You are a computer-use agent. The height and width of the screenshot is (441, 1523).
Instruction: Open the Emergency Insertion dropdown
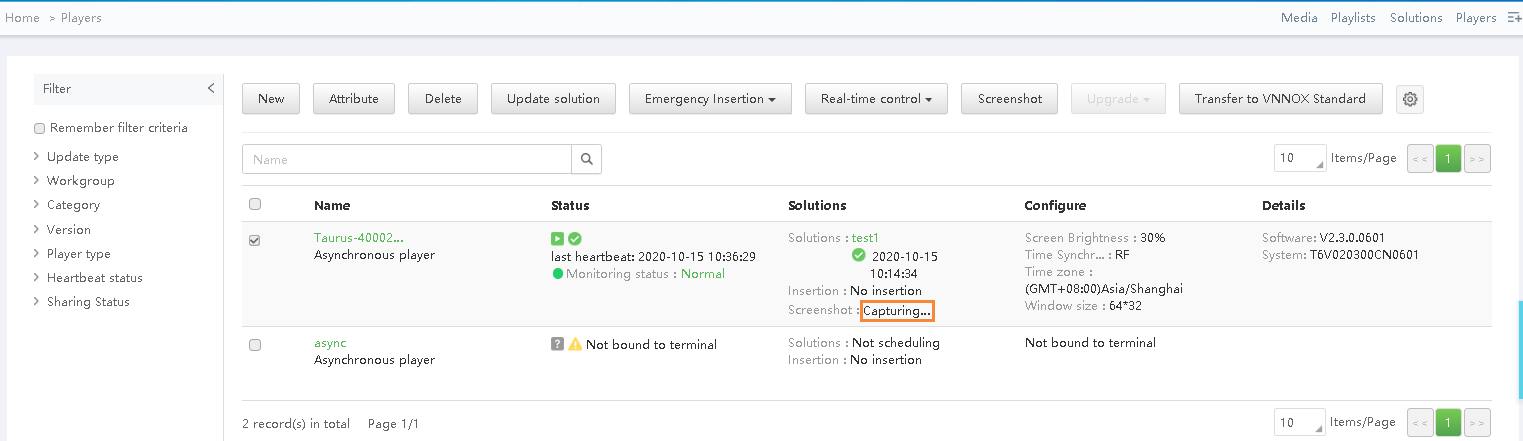click(710, 99)
